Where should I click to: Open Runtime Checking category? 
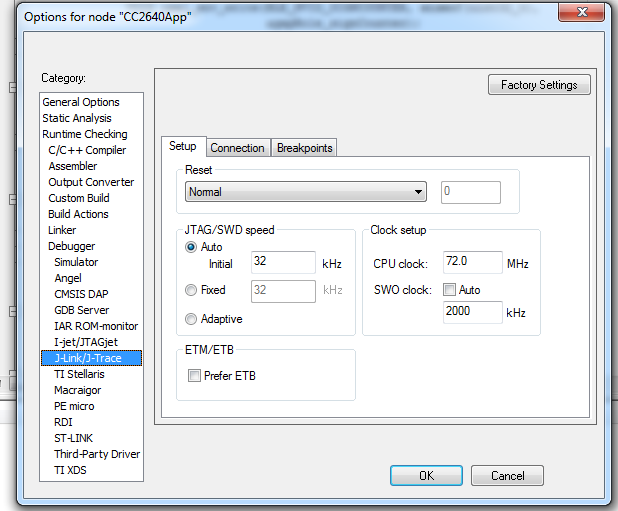pos(85,134)
